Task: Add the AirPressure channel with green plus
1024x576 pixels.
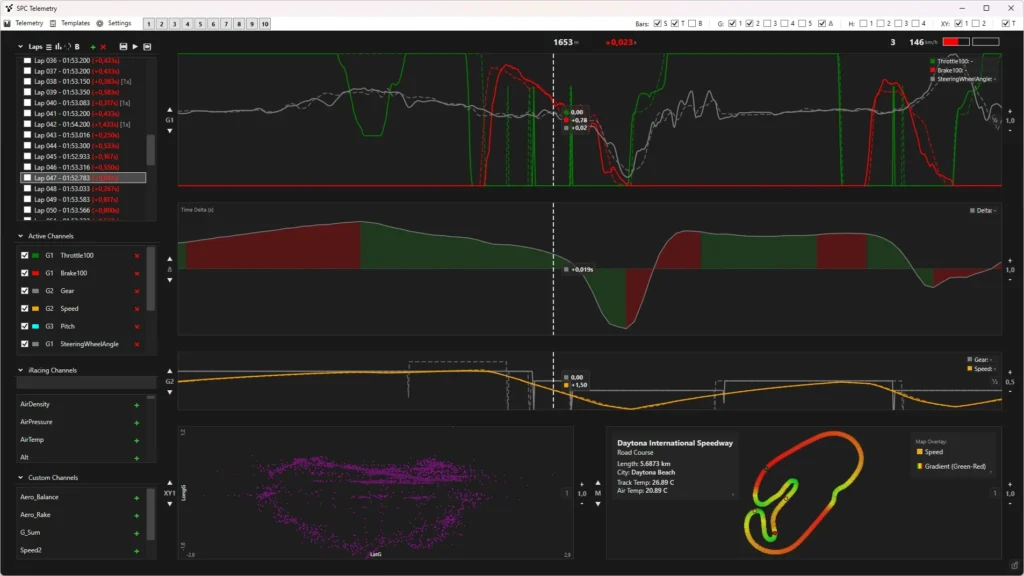Action: pyautogui.click(x=137, y=422)
